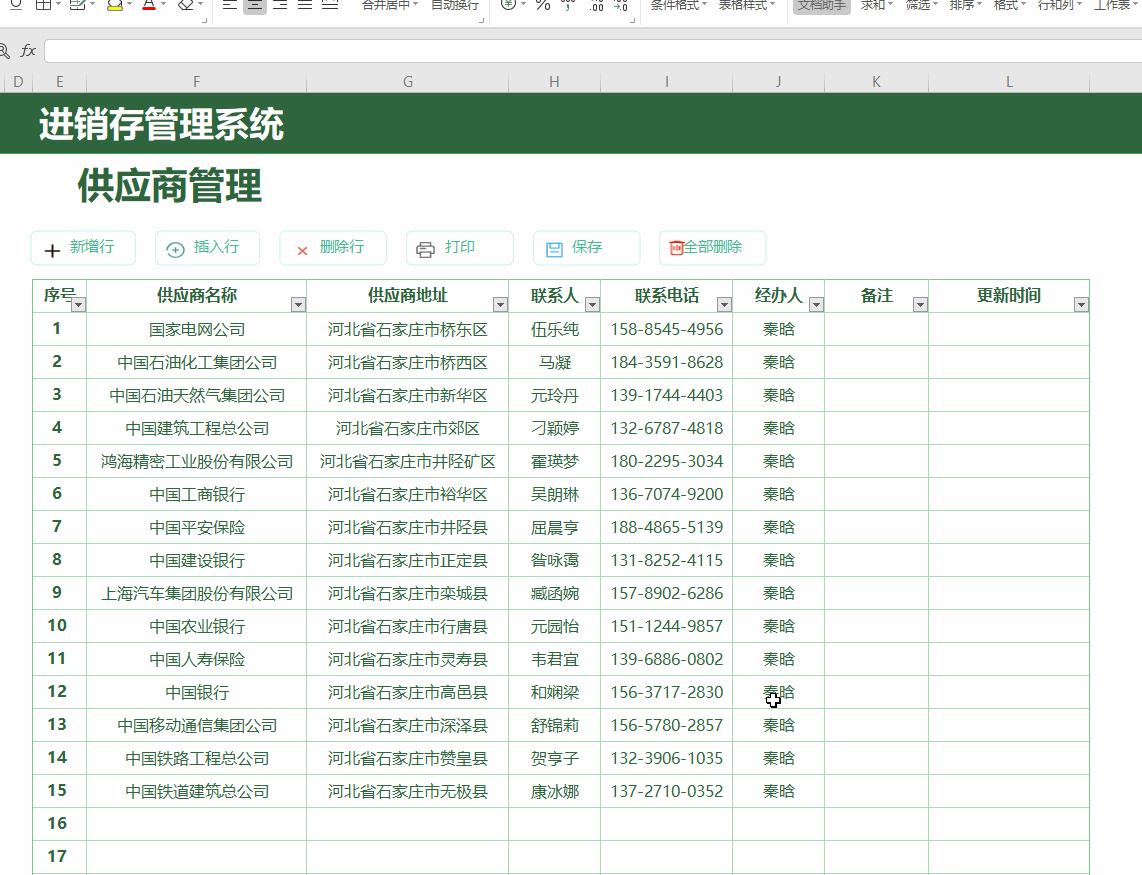Pick the red font color swatch
The image size is (1142, 875).
click(147, 7)
